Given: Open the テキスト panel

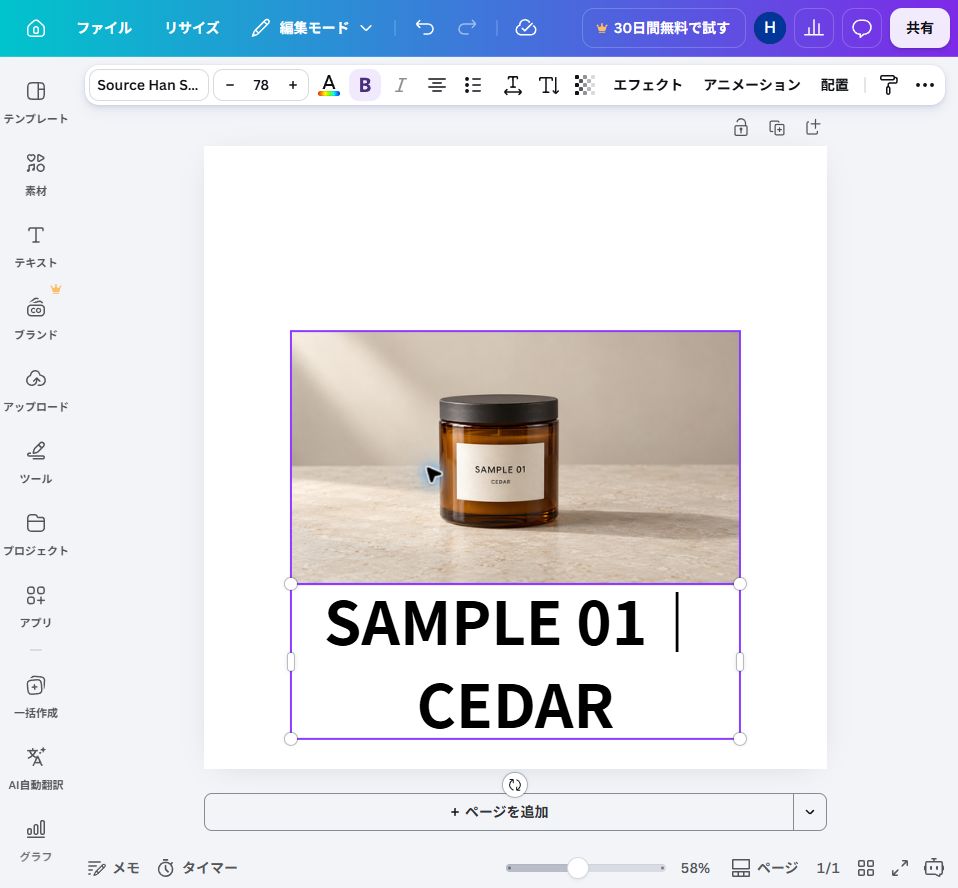Looking at the screenshot, I should click(36, 246).
